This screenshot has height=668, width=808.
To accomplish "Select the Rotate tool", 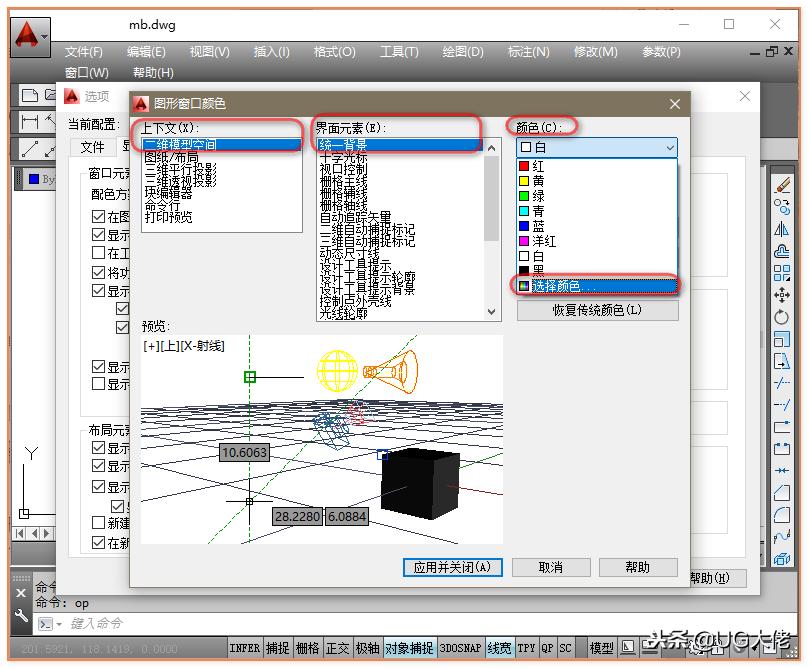I will click(x=782, y=316).
